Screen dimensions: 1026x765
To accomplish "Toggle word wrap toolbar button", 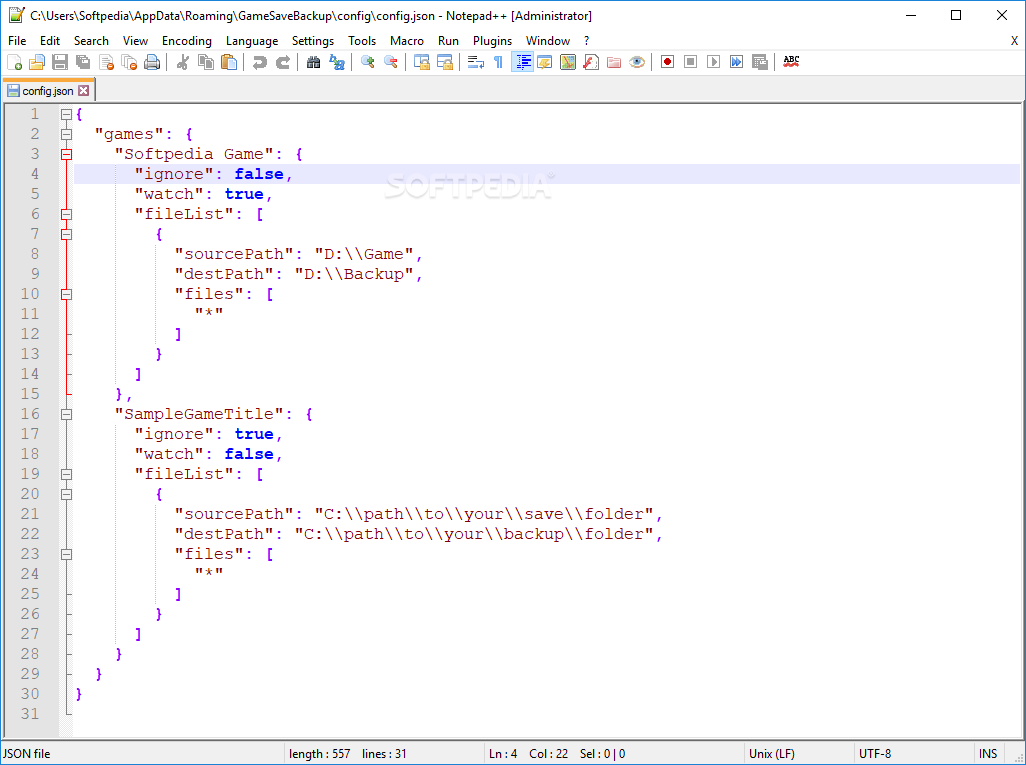I will [x=476, y=62].
